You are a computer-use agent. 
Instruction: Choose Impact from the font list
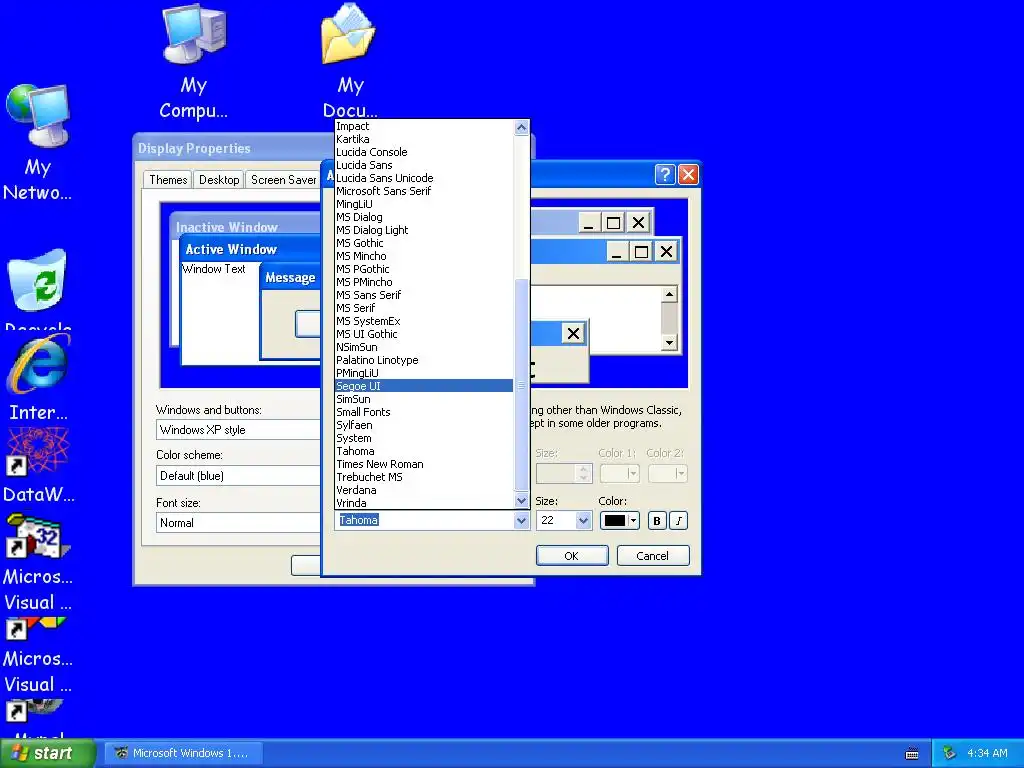(424, 126)
